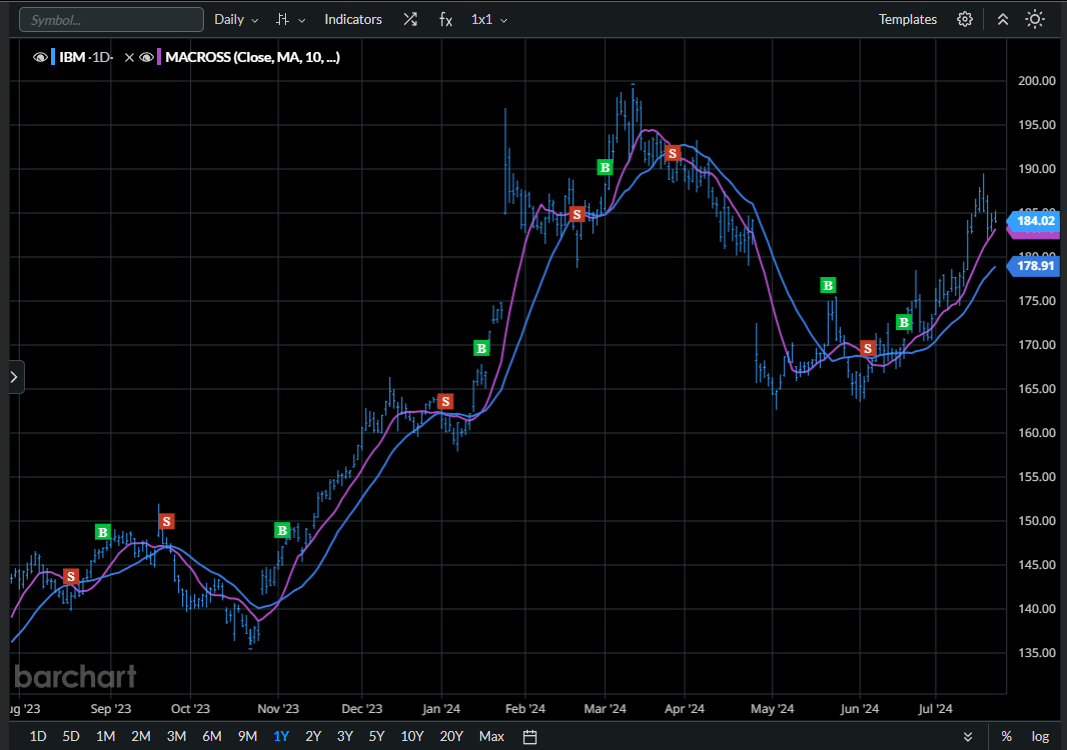Viewport: 1067px width, 750px height.
Task: Open the fx expressions tool
Action: point(446,20)
